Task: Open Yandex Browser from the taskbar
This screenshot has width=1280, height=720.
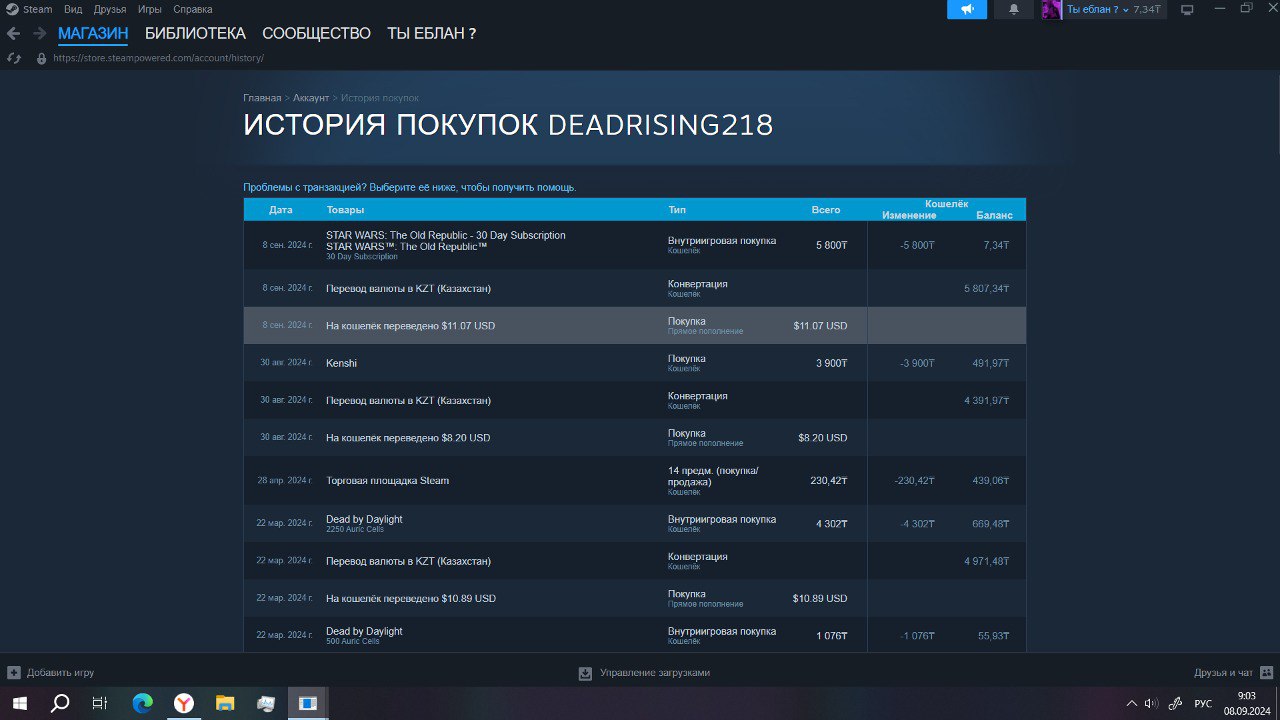Action: pos(184,704)
